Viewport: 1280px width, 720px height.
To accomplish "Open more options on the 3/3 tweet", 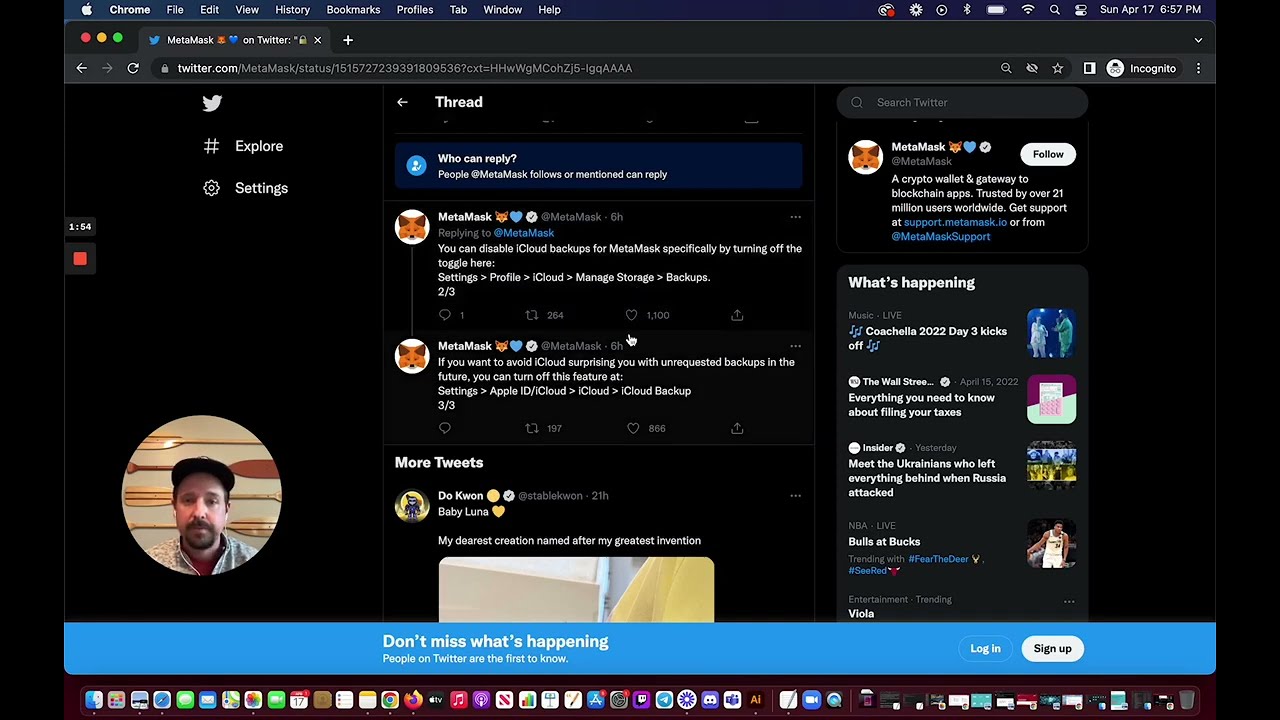I will [795, 346].
